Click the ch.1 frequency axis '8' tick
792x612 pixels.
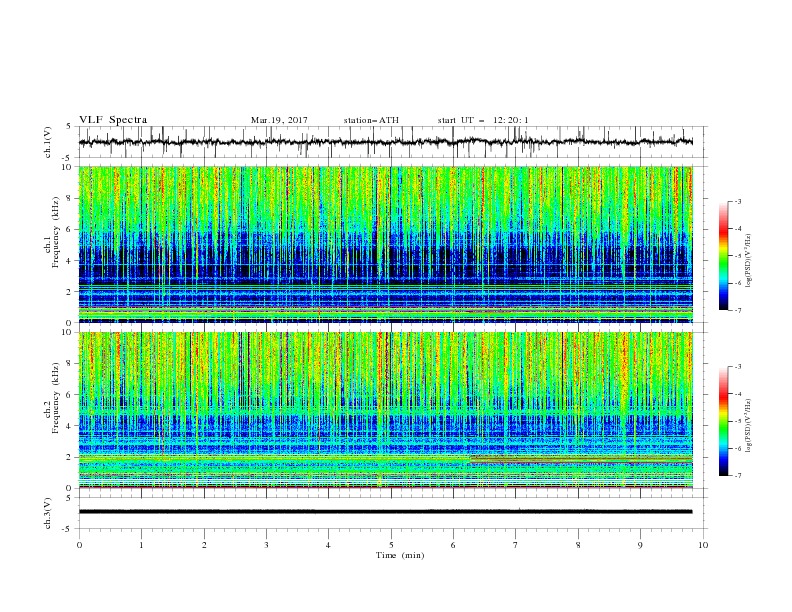click(71, 198)
